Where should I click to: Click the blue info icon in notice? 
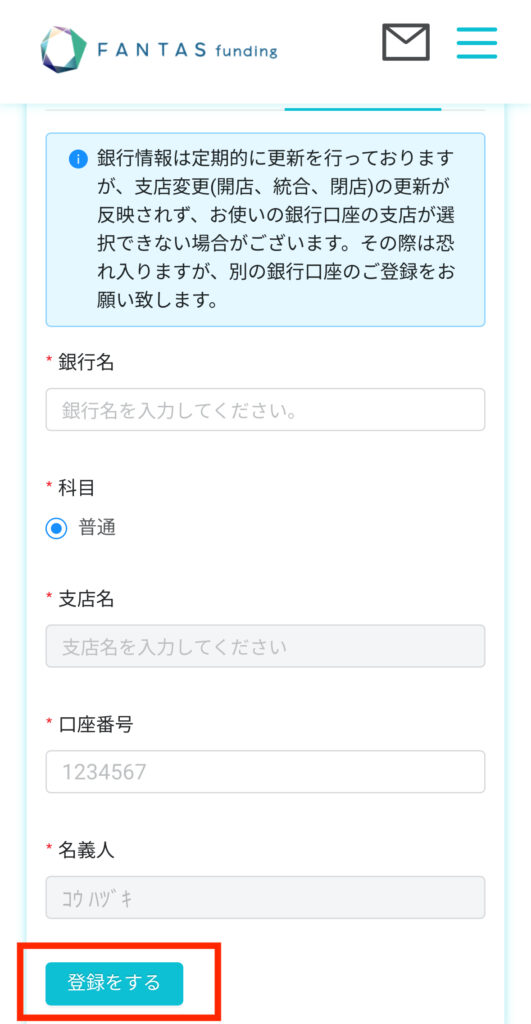[78, 159]
